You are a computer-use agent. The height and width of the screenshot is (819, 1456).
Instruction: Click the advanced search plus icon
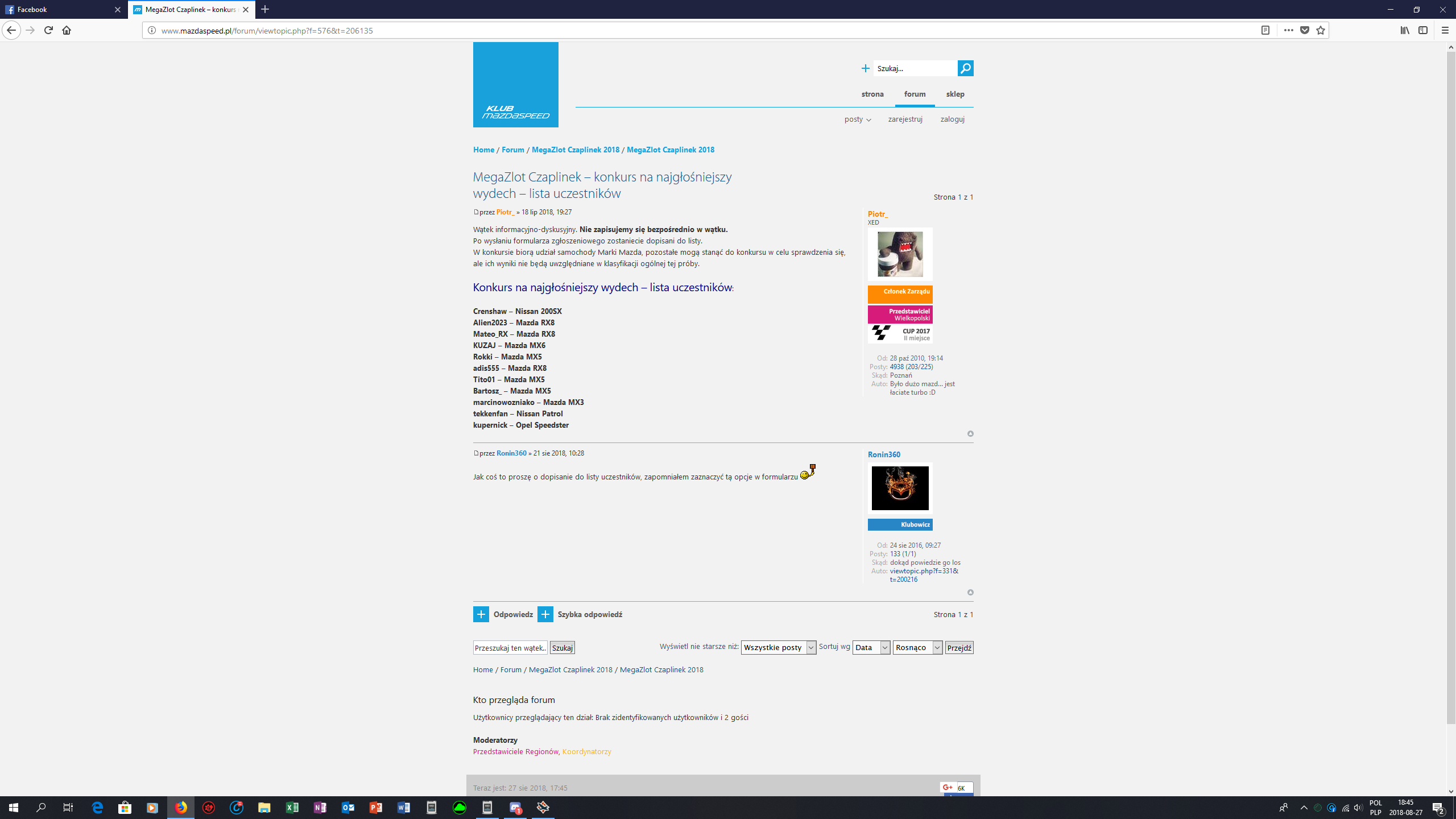coord(865,68)
